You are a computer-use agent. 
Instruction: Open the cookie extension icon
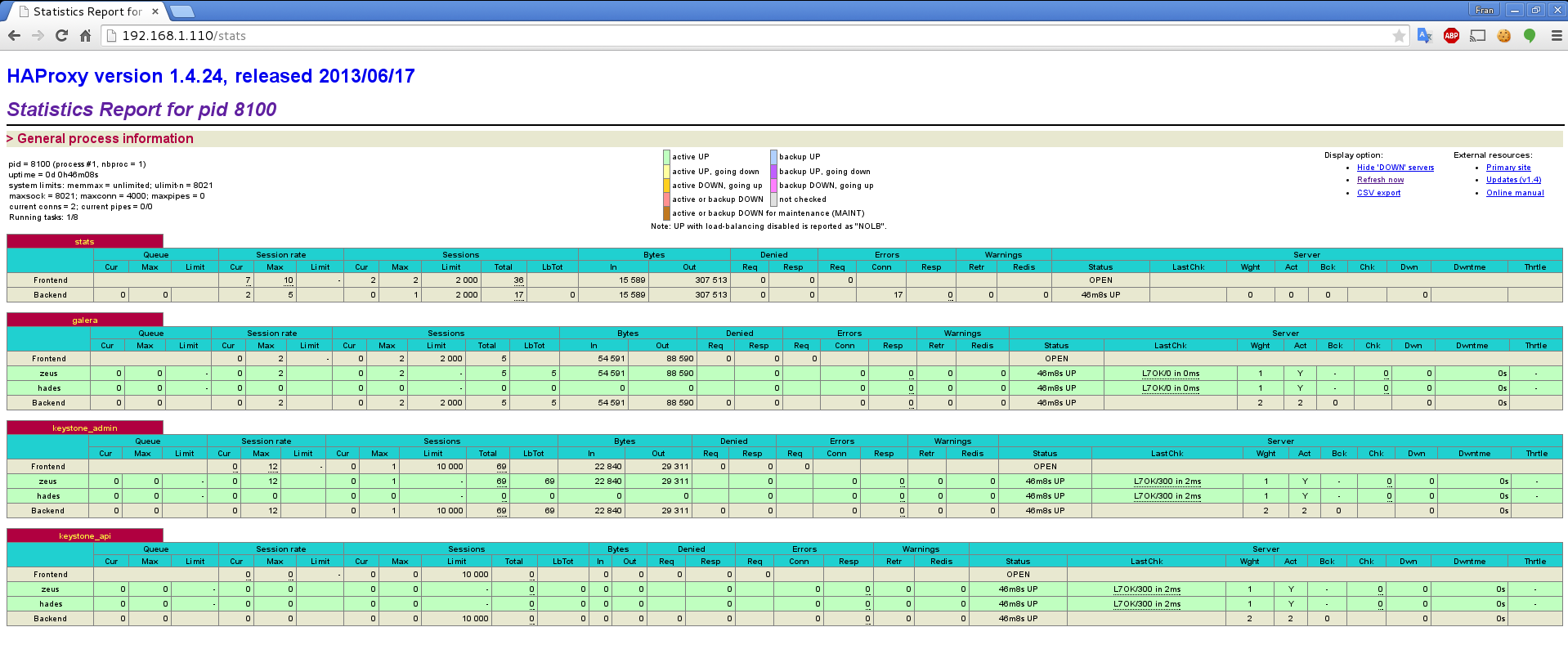(x=1503, y=35)
